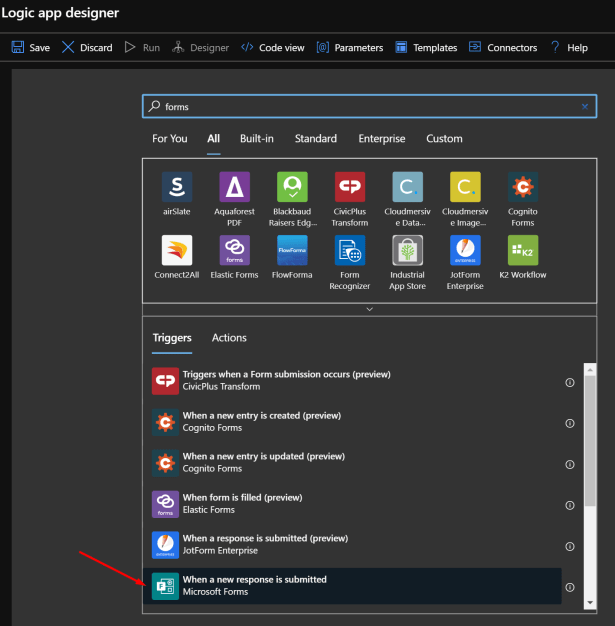Select the Cognito Forms connector icon
The height and width of the screenshot is (626, 615).
click(x=523, y=186)
